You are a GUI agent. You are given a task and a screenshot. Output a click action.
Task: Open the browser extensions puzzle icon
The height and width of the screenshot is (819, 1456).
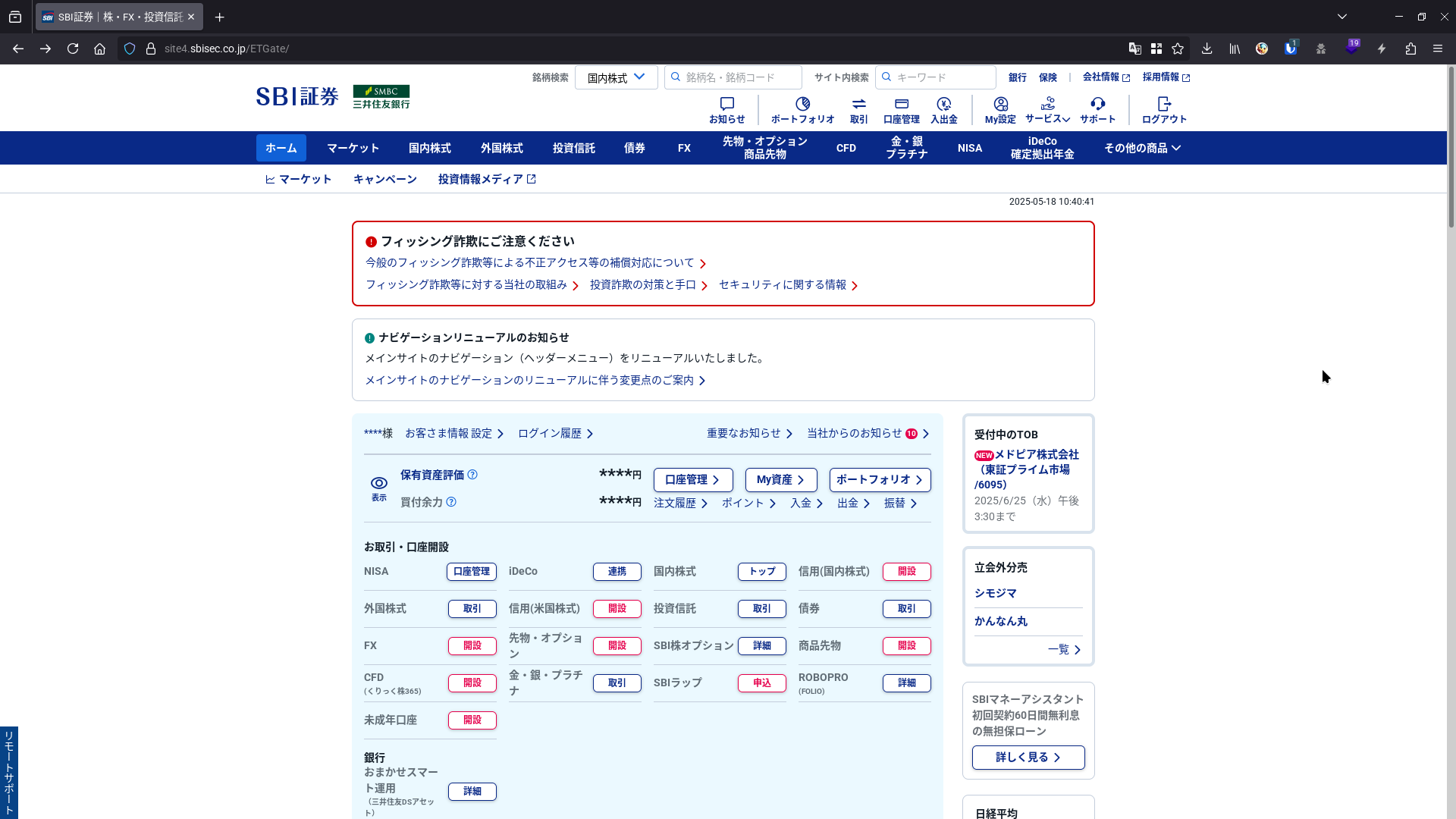tap(1410, 49)
